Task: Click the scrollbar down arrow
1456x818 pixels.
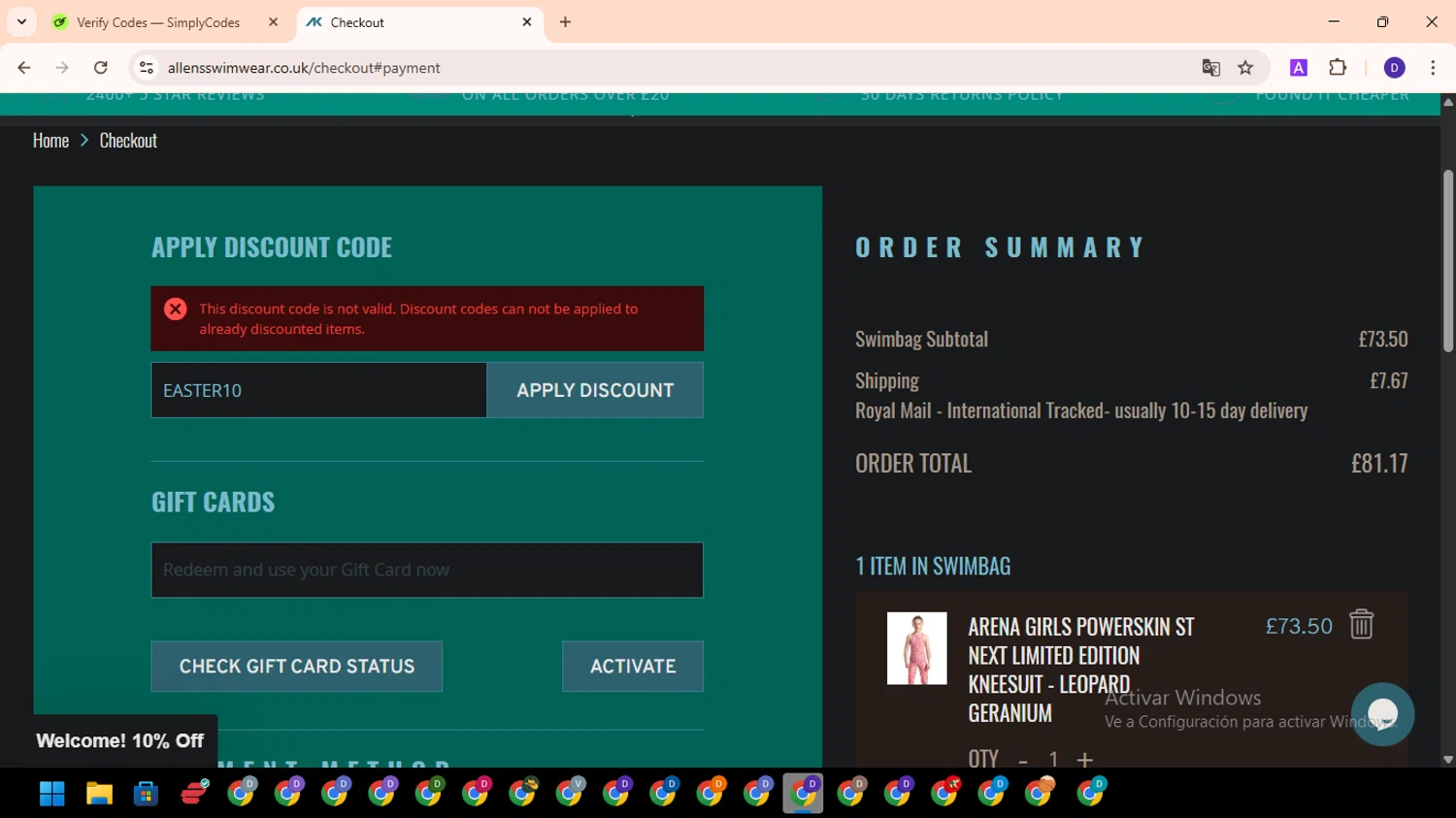Action: [1448, 760]
